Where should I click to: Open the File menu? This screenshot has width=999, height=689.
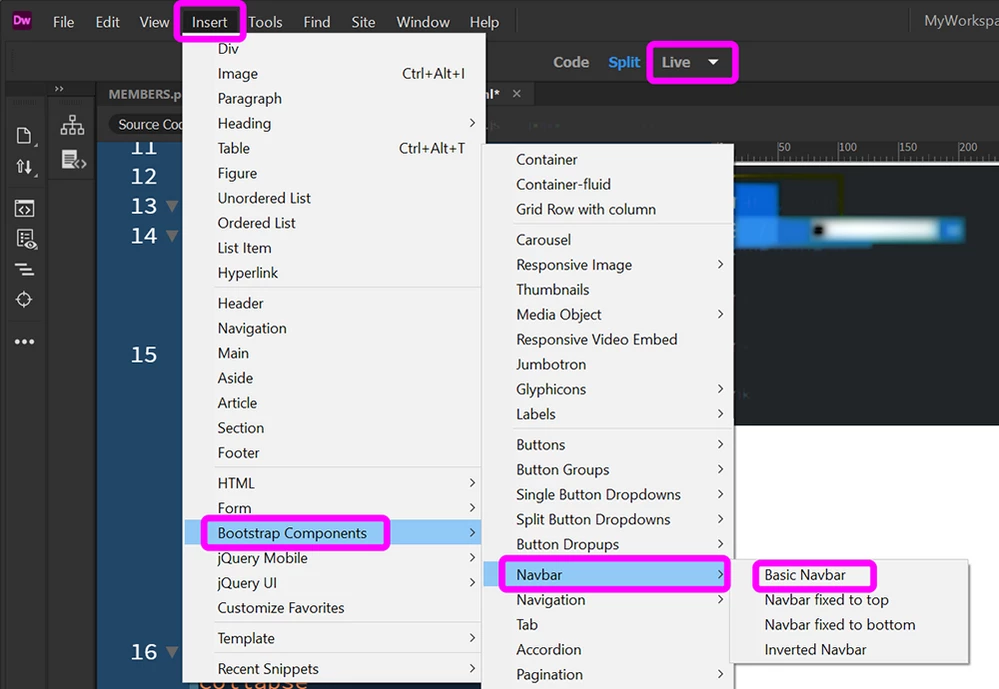tap(63, 22)
